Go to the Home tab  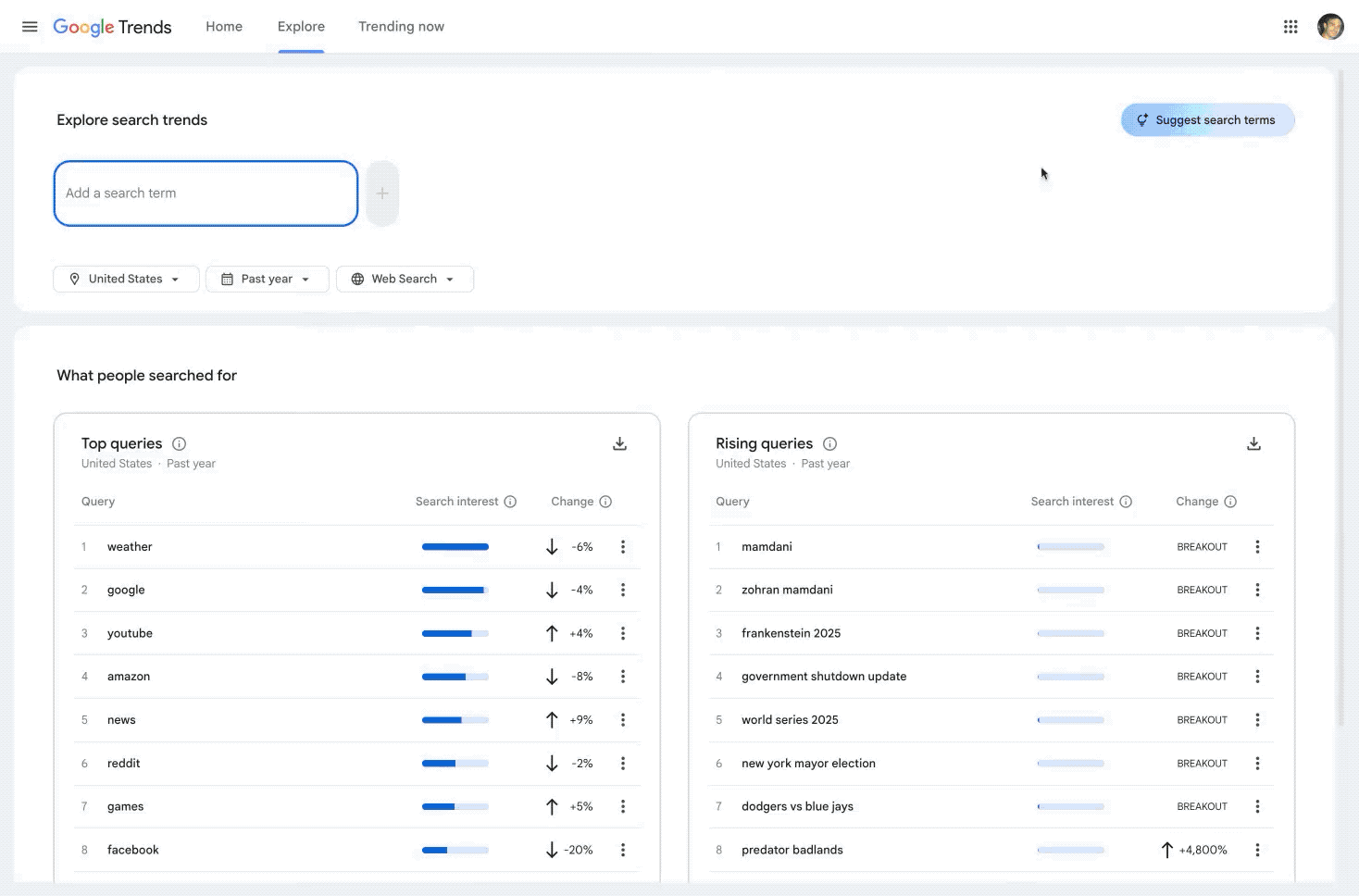(x=224, y=27)
